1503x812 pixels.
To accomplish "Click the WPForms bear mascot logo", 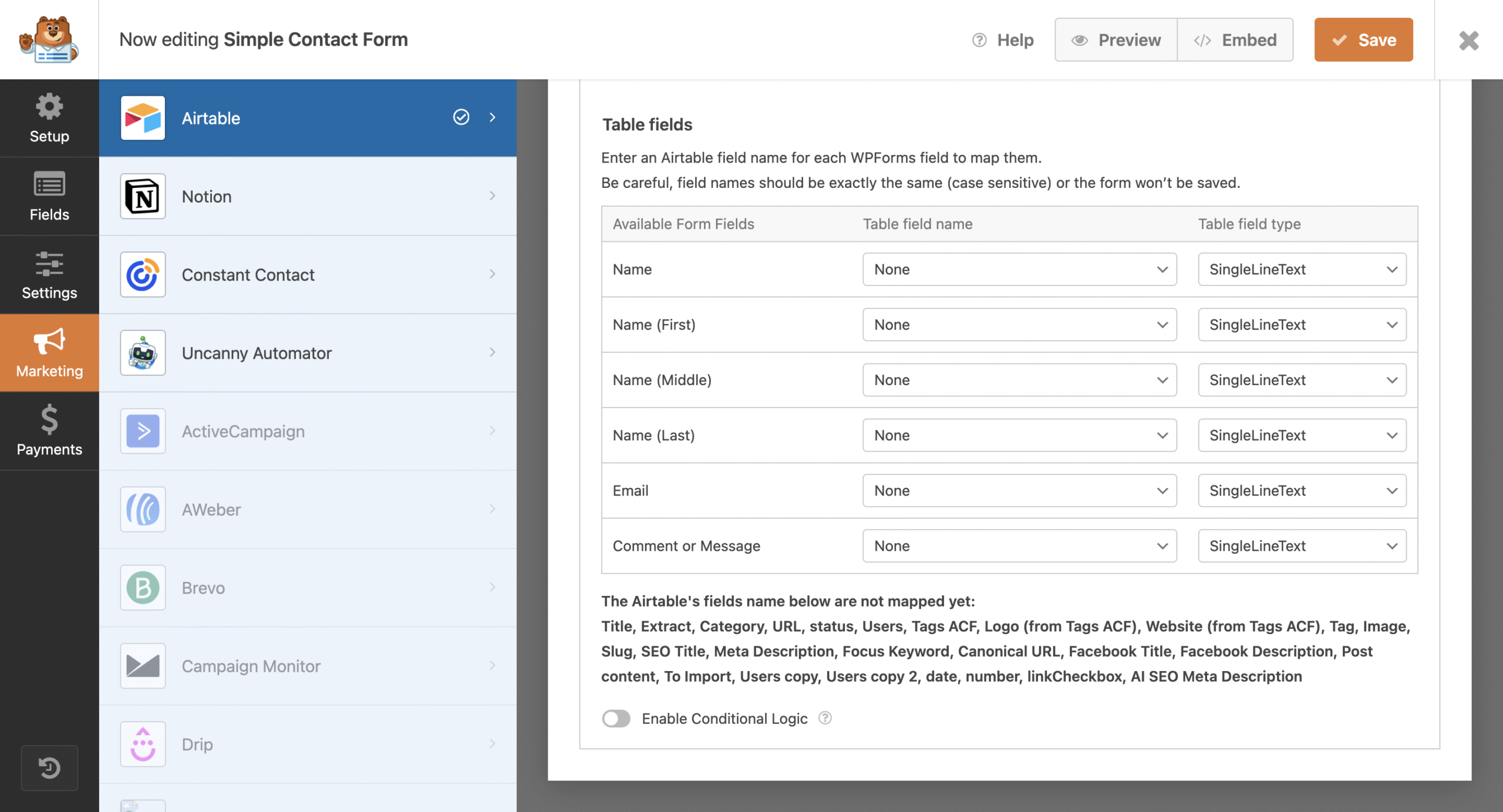I will 49,39.
